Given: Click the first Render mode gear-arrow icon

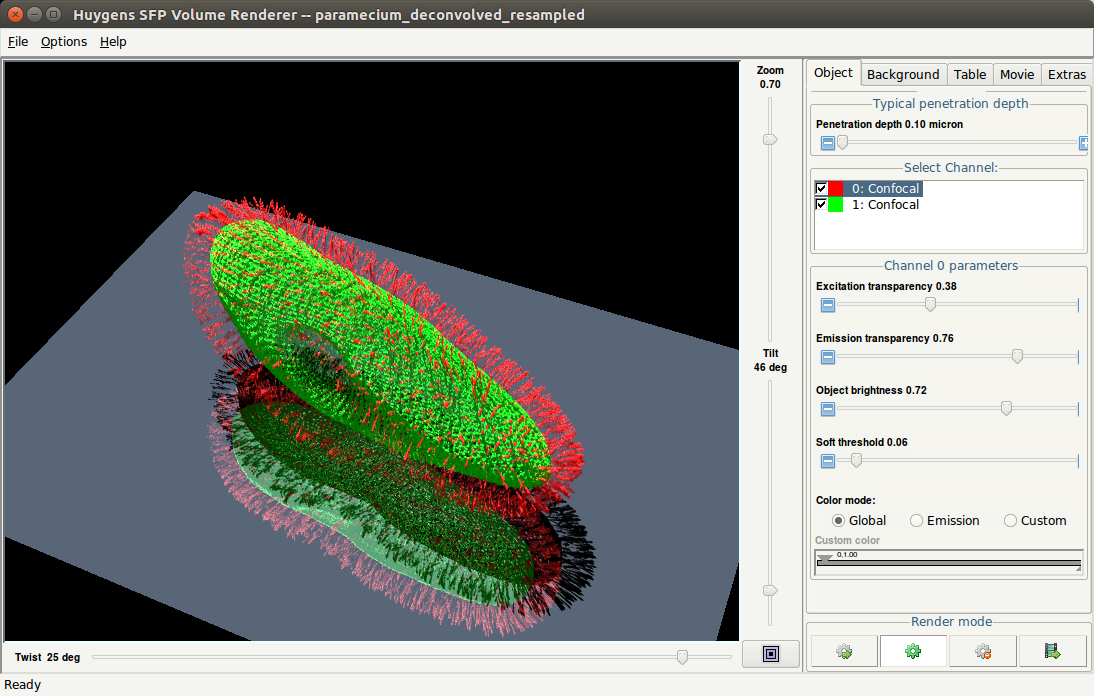Looking at the screenshot, I should [x=844, y=651].
